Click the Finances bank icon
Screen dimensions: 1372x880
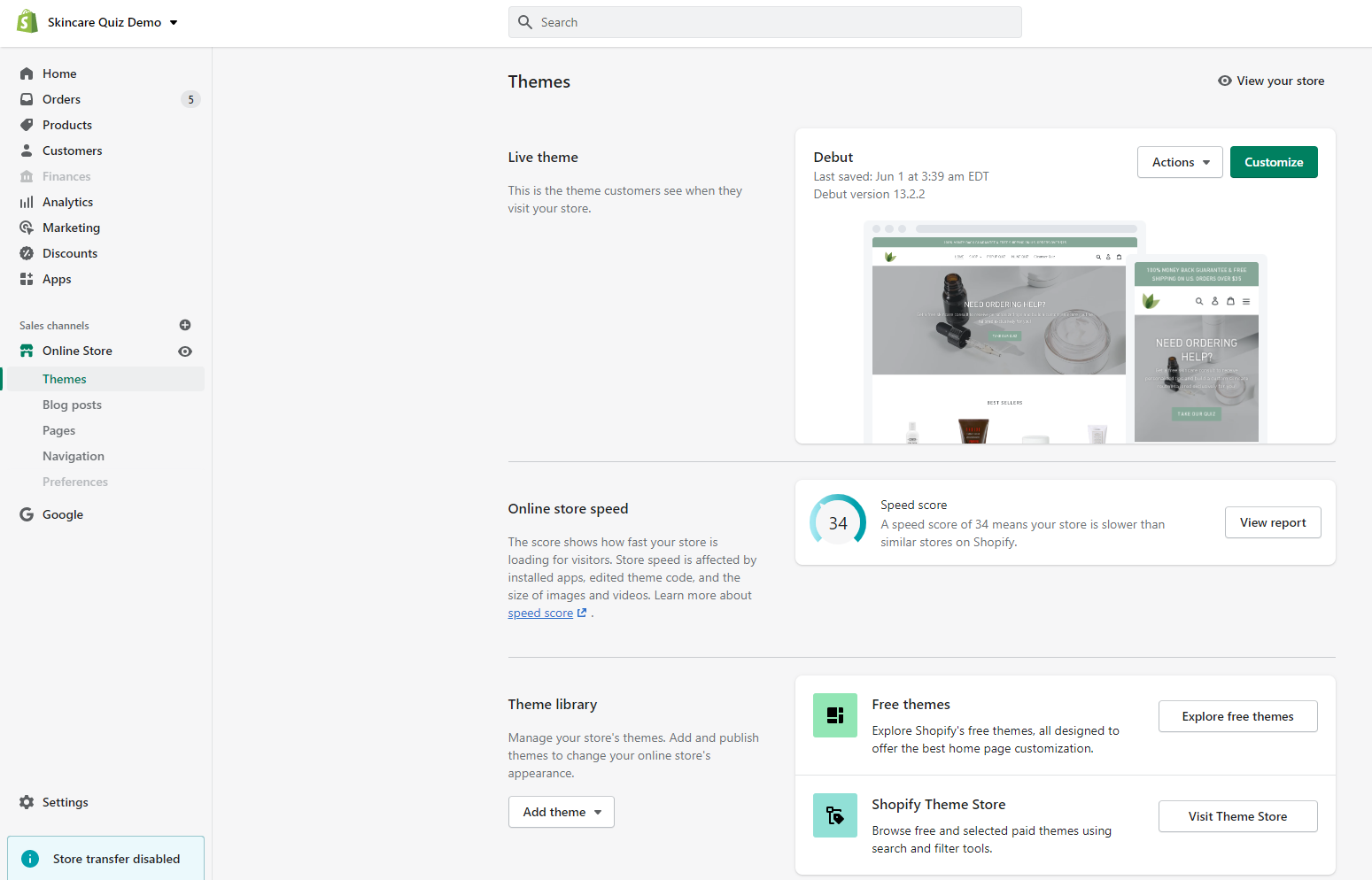[27, 176]
